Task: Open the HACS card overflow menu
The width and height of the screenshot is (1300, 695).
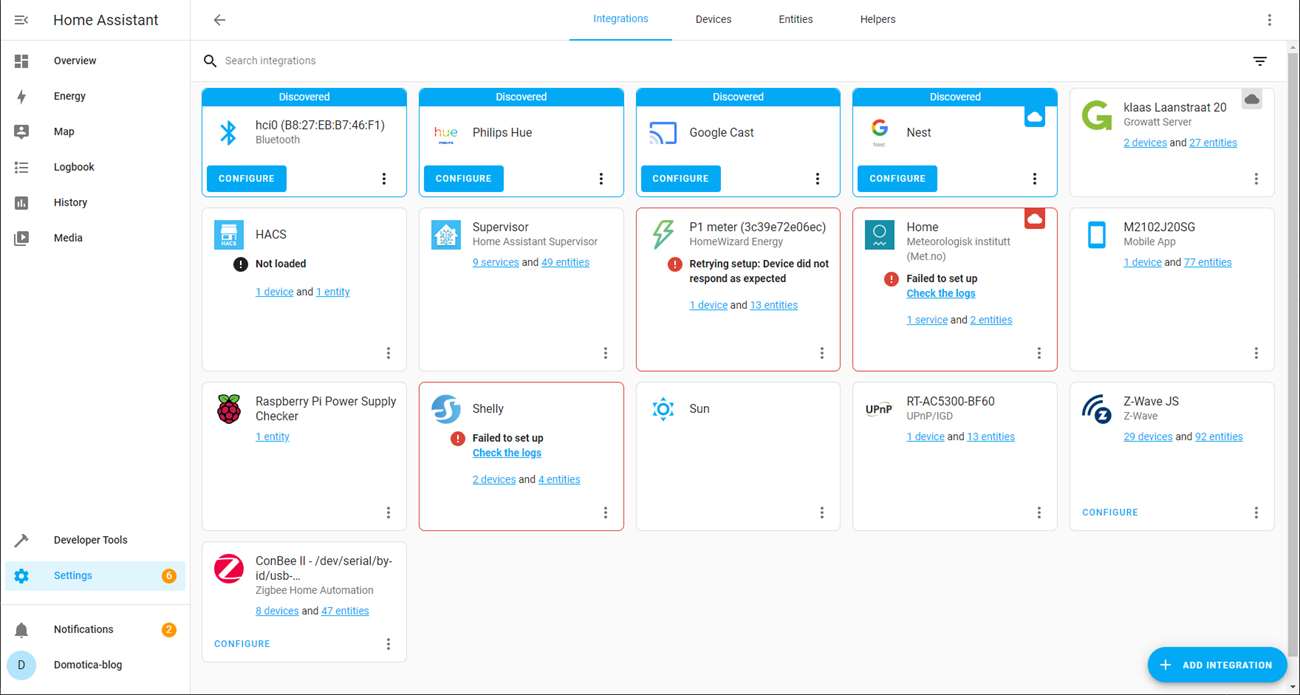Action: pyautogui.click(x=388, y=353)
